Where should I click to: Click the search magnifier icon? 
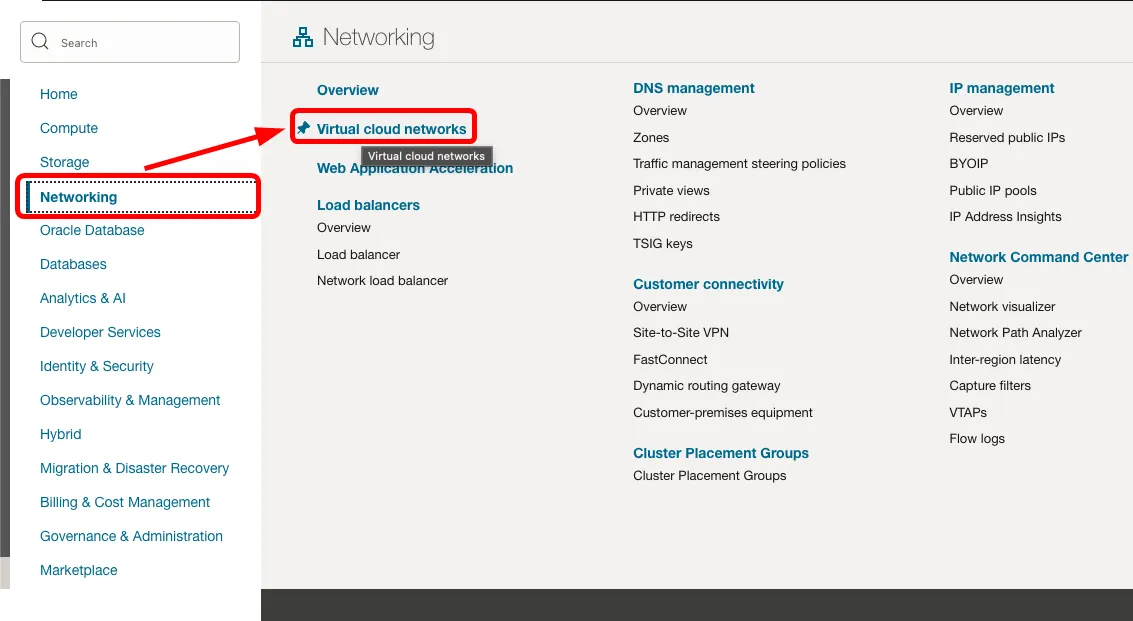pos(40,42)
